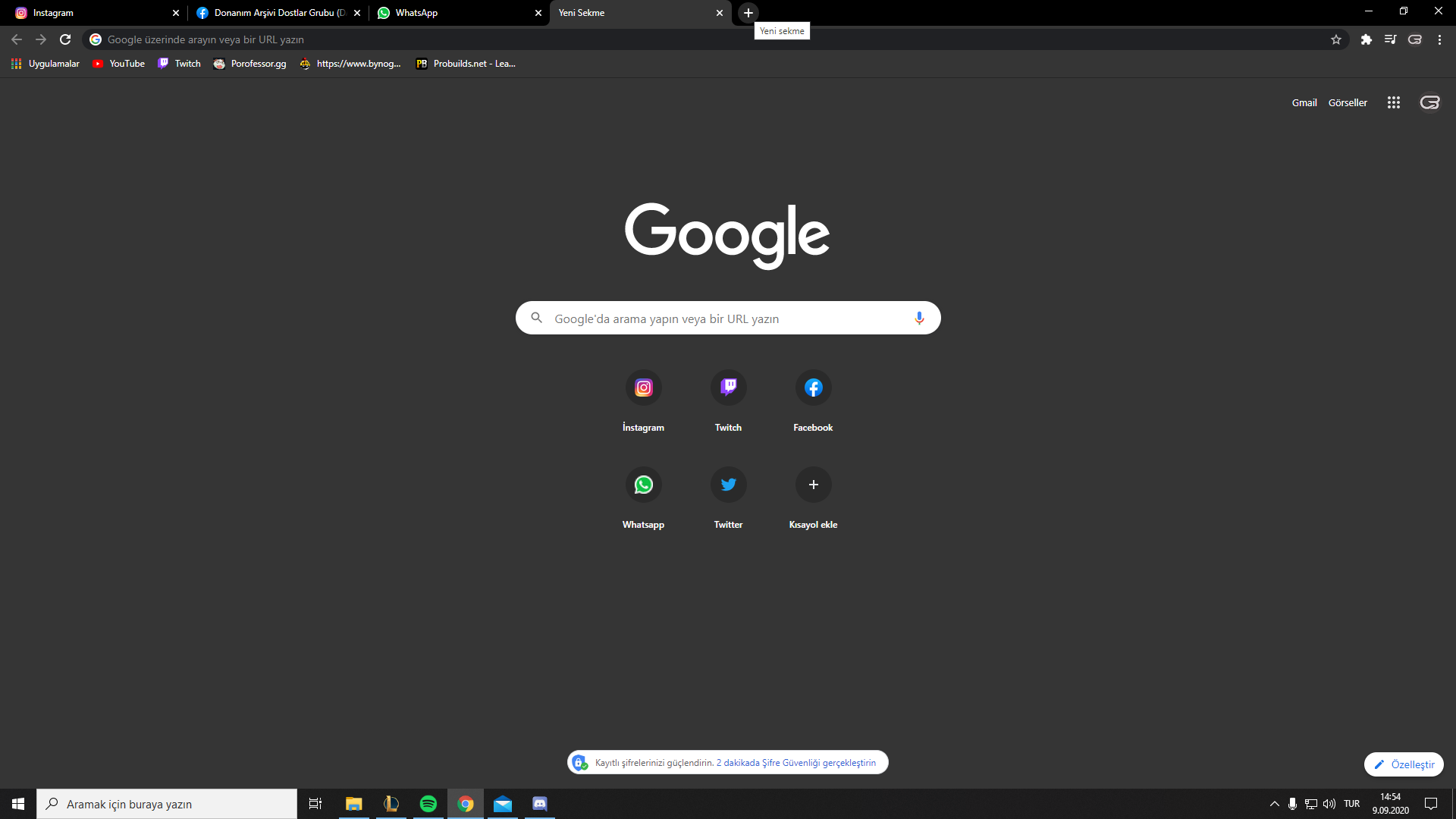This screenshot has width=1456, height=819.
Task: Open Task View on the taskbar
Action: (x=315, y=804)
